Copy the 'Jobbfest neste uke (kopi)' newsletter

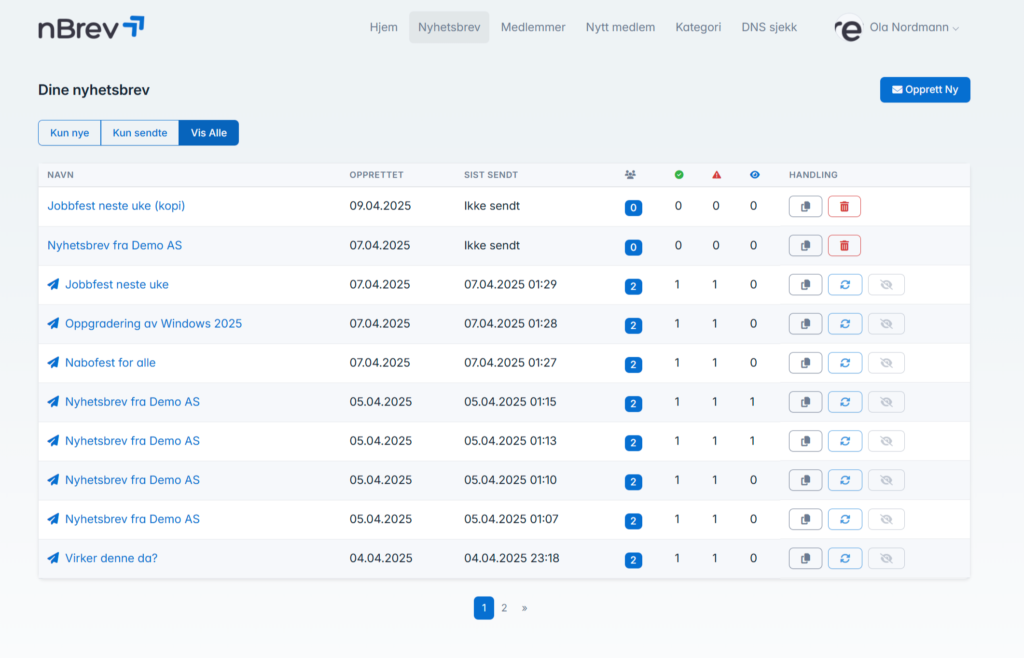click(x=805, y=206)
